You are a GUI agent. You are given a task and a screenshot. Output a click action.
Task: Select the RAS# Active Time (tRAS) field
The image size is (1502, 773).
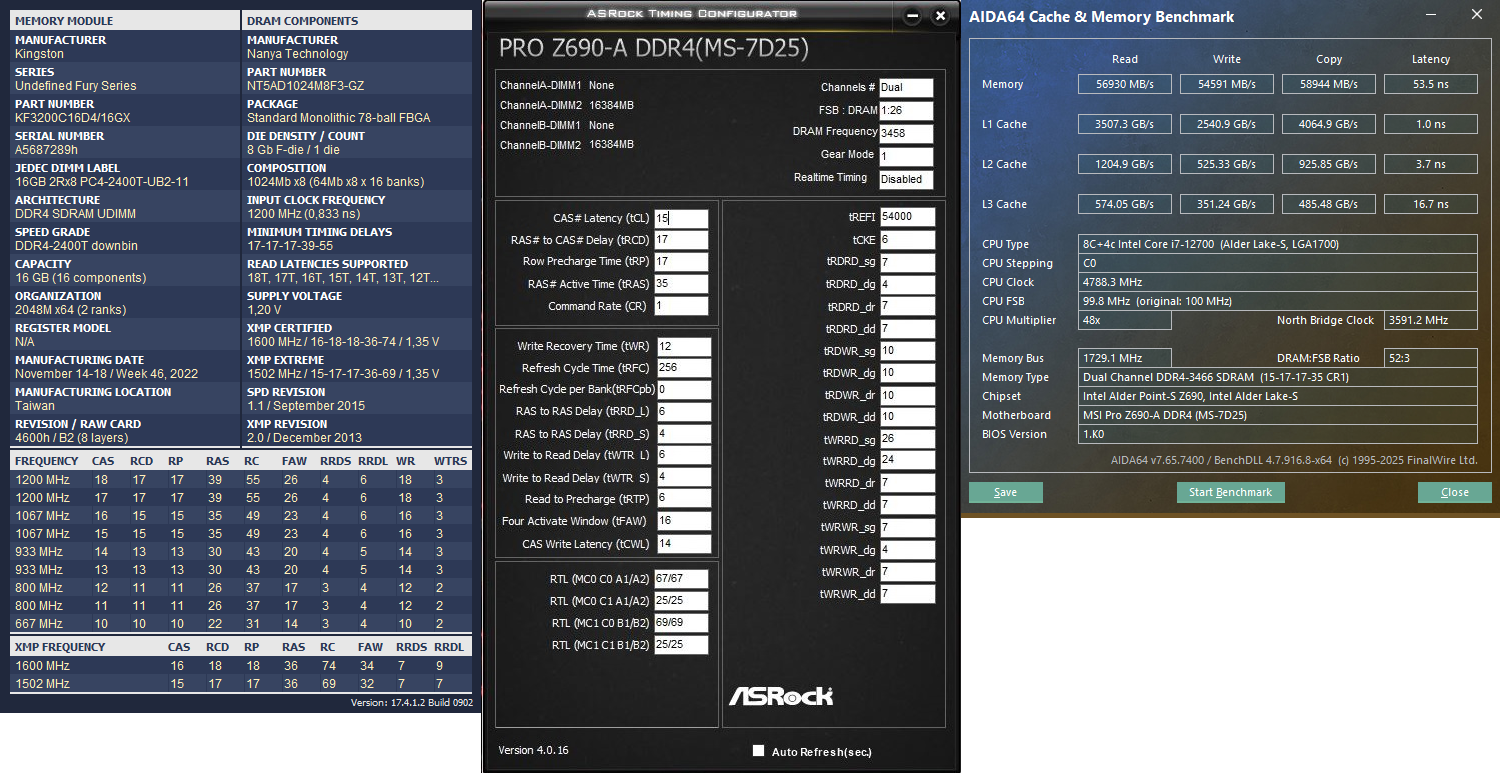(681, 284)
